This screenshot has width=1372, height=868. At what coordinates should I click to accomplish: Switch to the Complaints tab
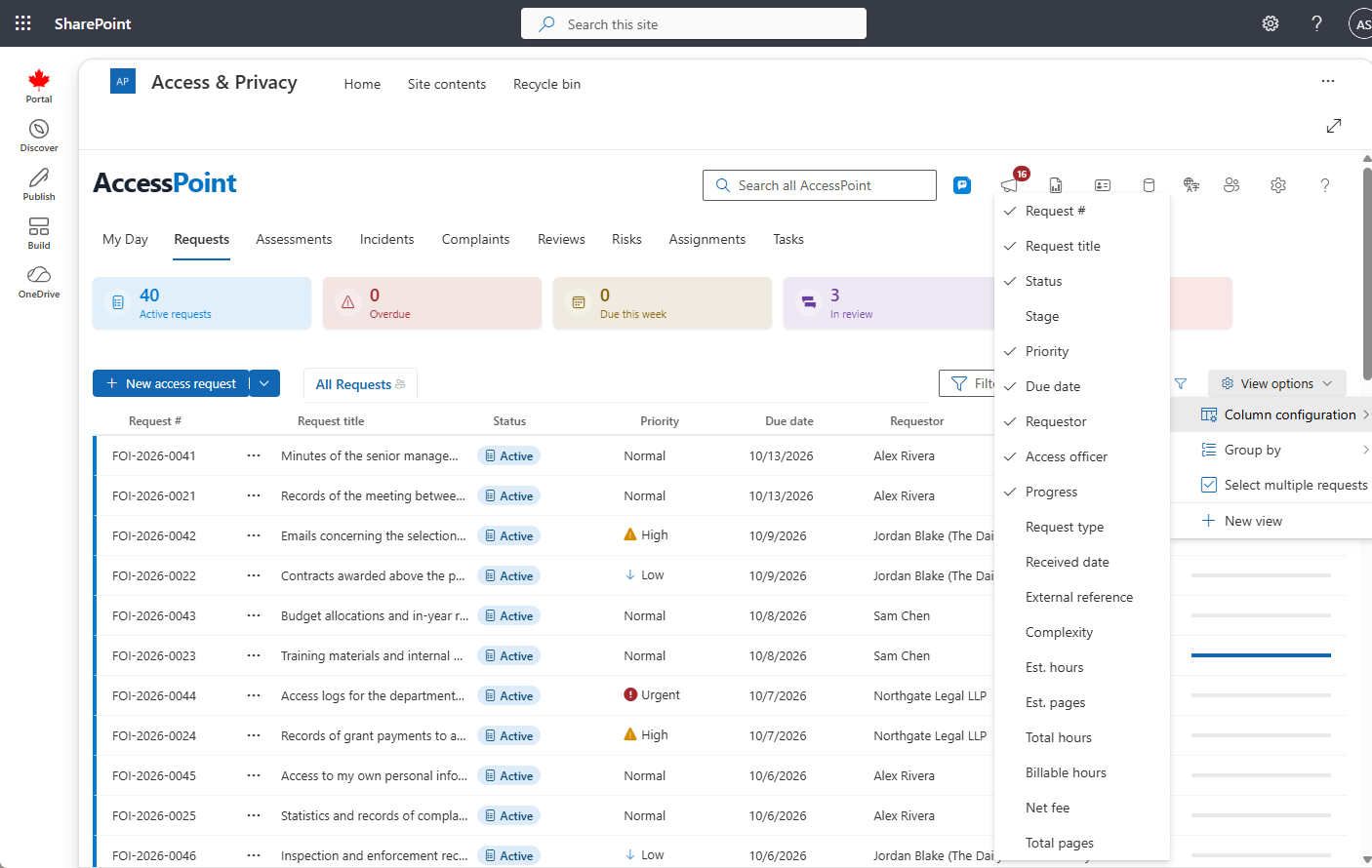tap(475, 239)
